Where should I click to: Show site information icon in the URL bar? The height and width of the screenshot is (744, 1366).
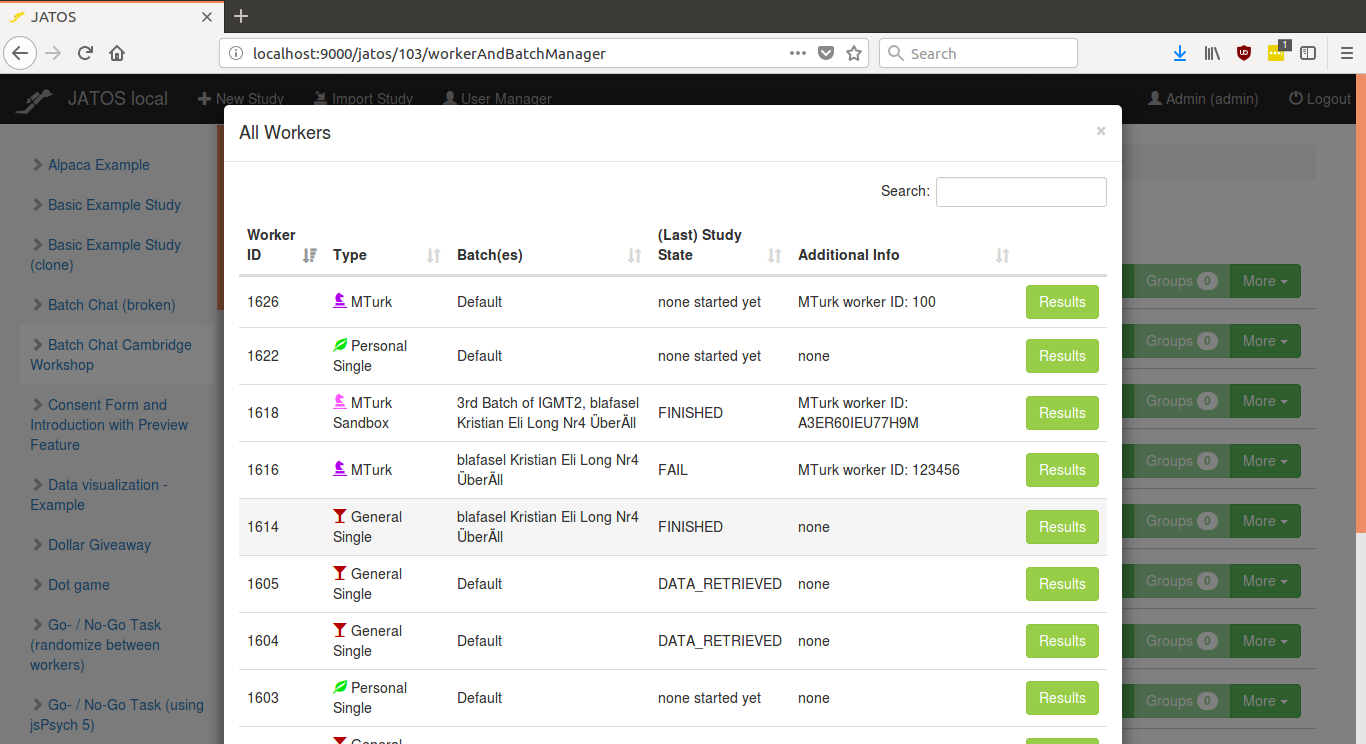tap(235, 54)
